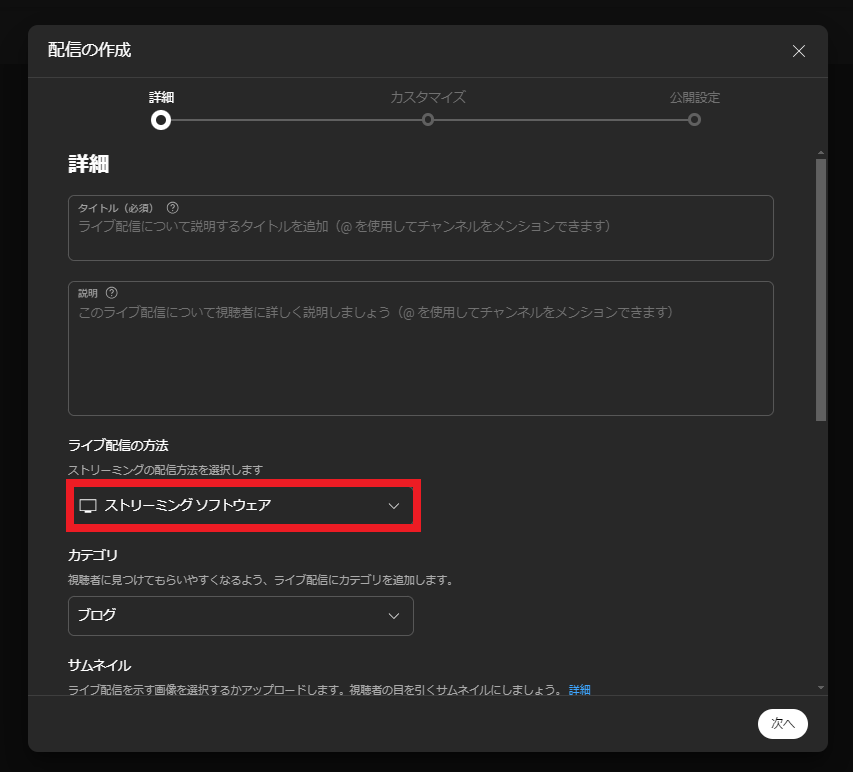Click the 詳細 step circle indicator

coord(161,120)
